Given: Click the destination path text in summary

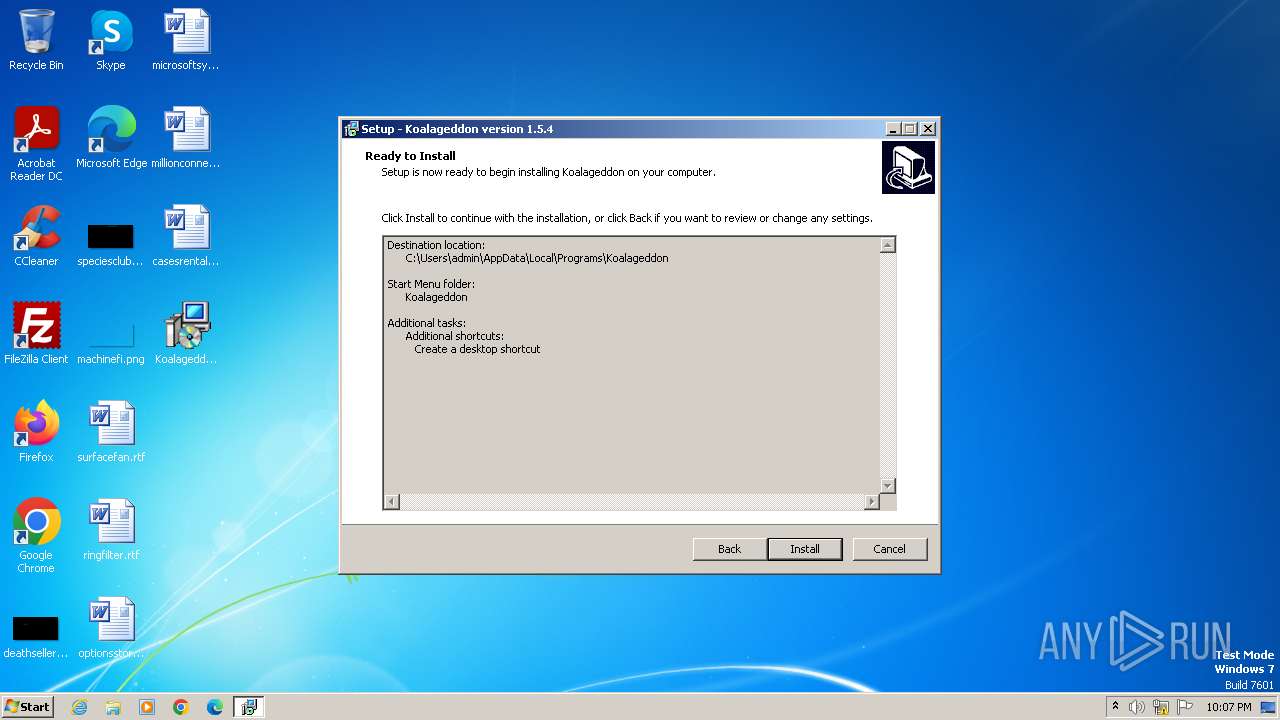Looking at the screenshot, I should [537, 258].
